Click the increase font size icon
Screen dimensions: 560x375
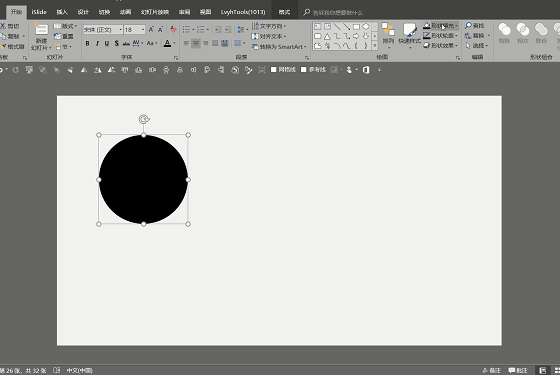151,29
